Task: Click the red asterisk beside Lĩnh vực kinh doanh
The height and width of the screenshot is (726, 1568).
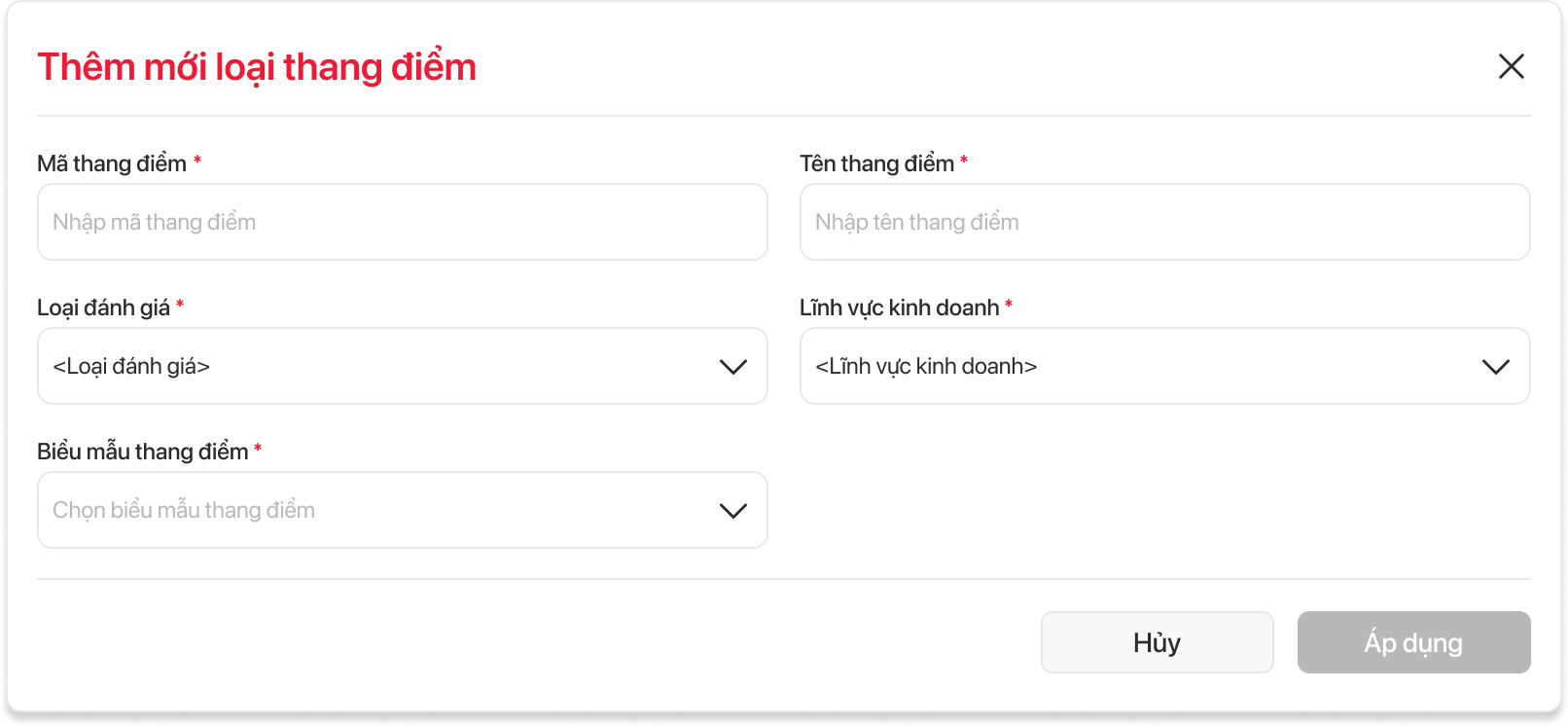Action: (1009, 305)
